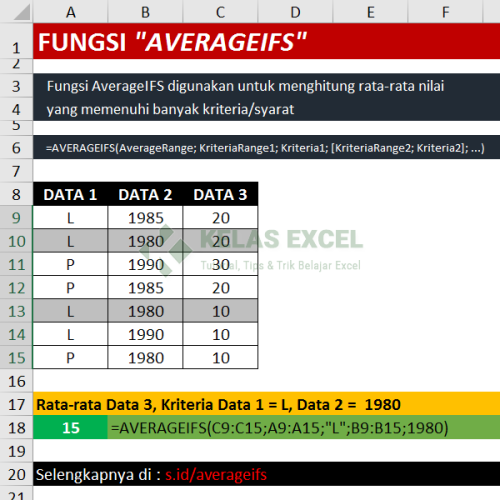Viewport: 500px width, 500px height.
Task: Select column D header
Action: pos(295,12)
